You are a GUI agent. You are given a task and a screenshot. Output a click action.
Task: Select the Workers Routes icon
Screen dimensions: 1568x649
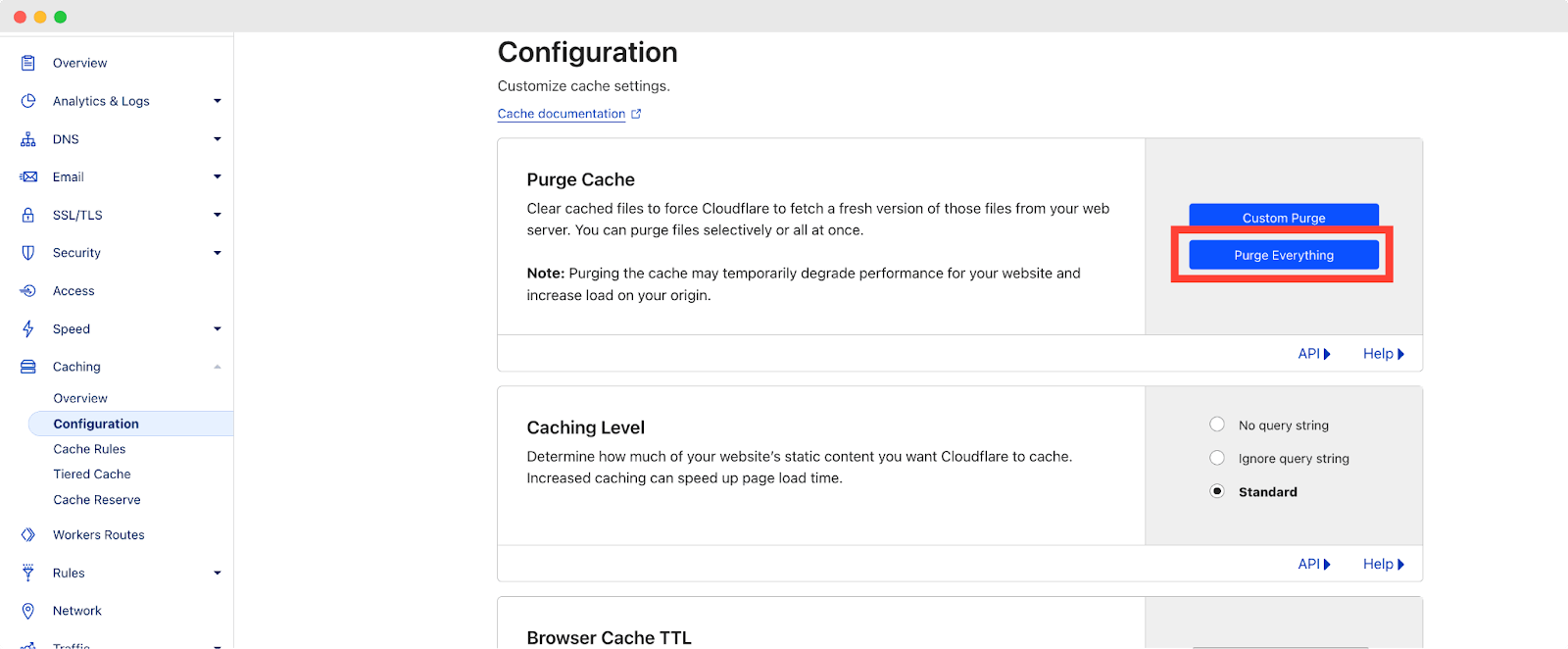(x=29, y=534)
